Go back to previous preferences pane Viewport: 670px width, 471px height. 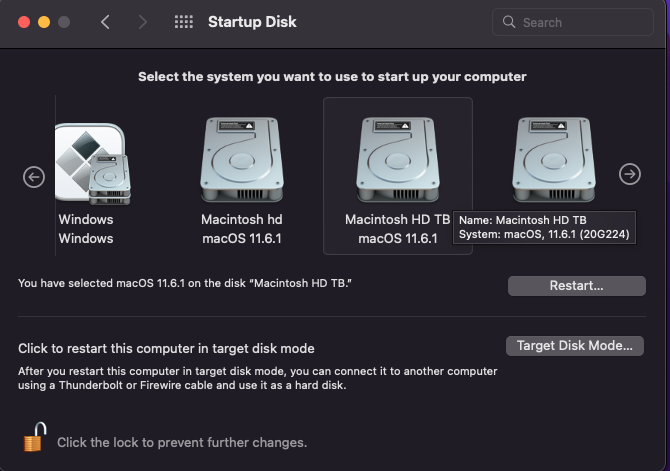(x=106, y=22)
